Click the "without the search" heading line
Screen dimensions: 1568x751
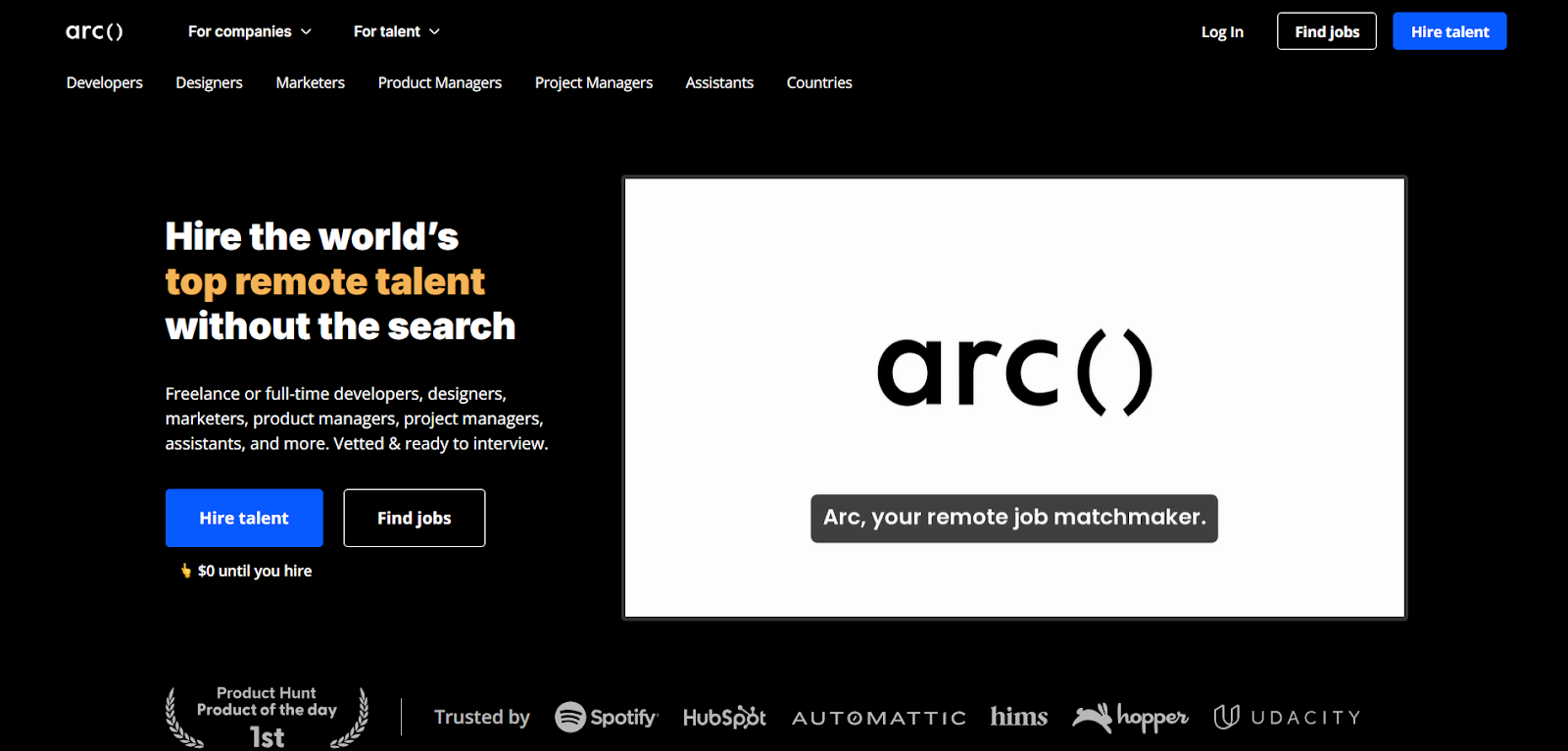(x=340, y=326)
